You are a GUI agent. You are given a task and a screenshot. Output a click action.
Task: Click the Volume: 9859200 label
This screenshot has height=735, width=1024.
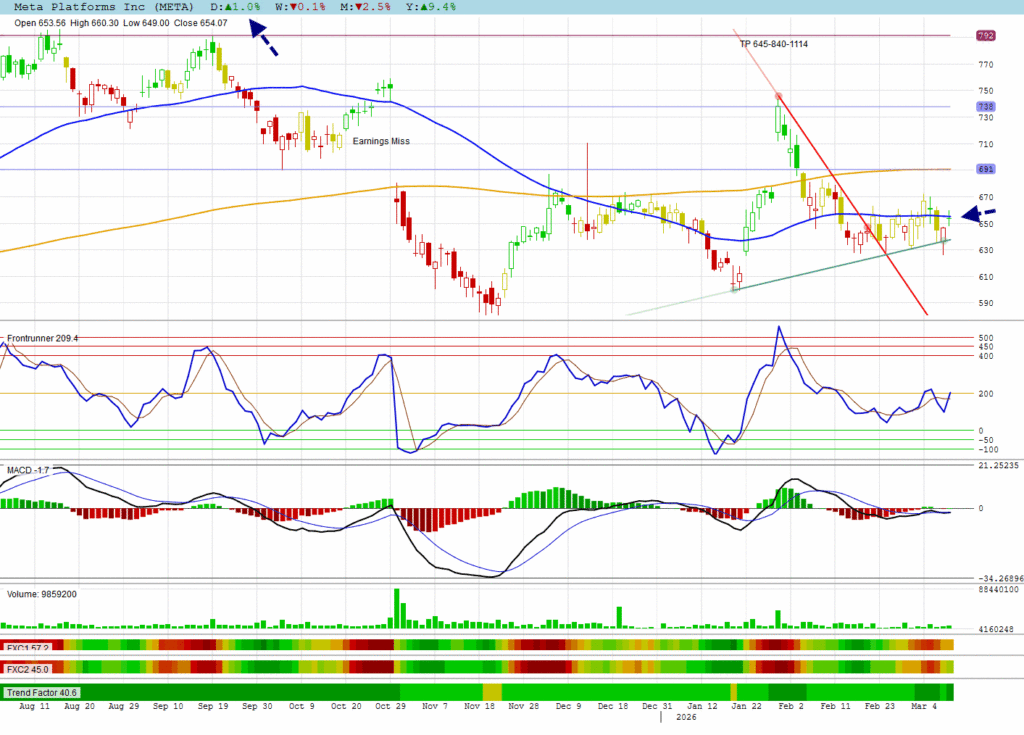(42, 594)
